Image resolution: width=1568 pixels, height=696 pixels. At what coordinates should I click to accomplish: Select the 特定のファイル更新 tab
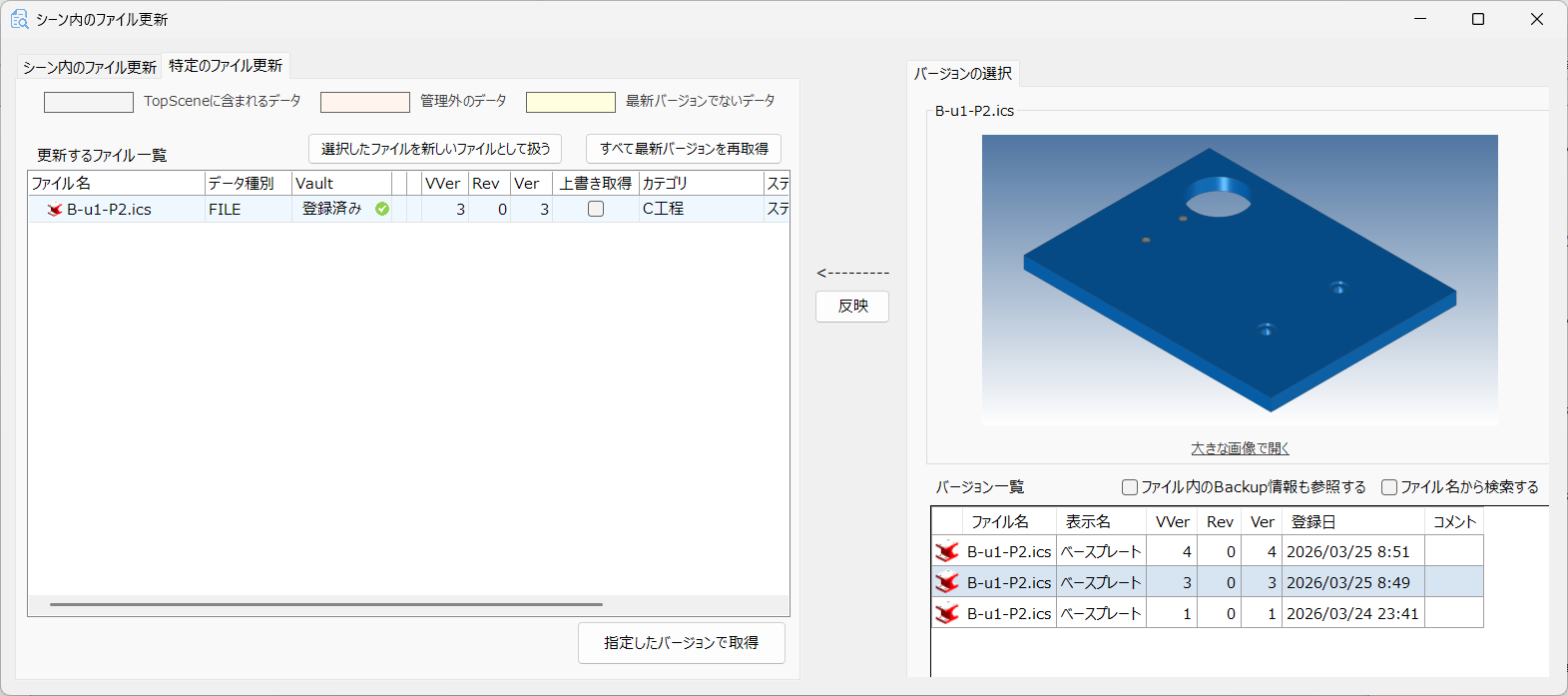(x=226, y=65)
